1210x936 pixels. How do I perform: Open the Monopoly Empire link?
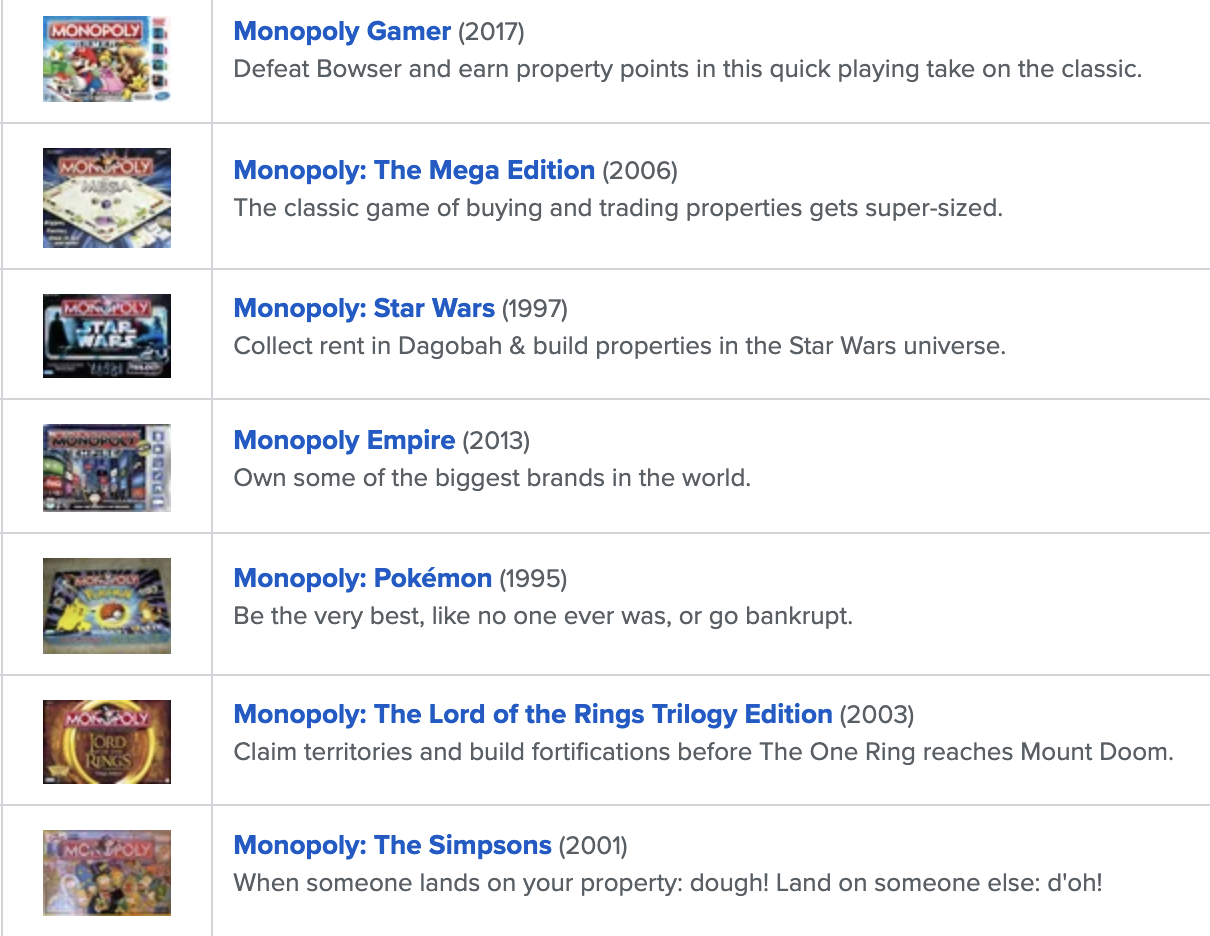(x=344, y=440)
